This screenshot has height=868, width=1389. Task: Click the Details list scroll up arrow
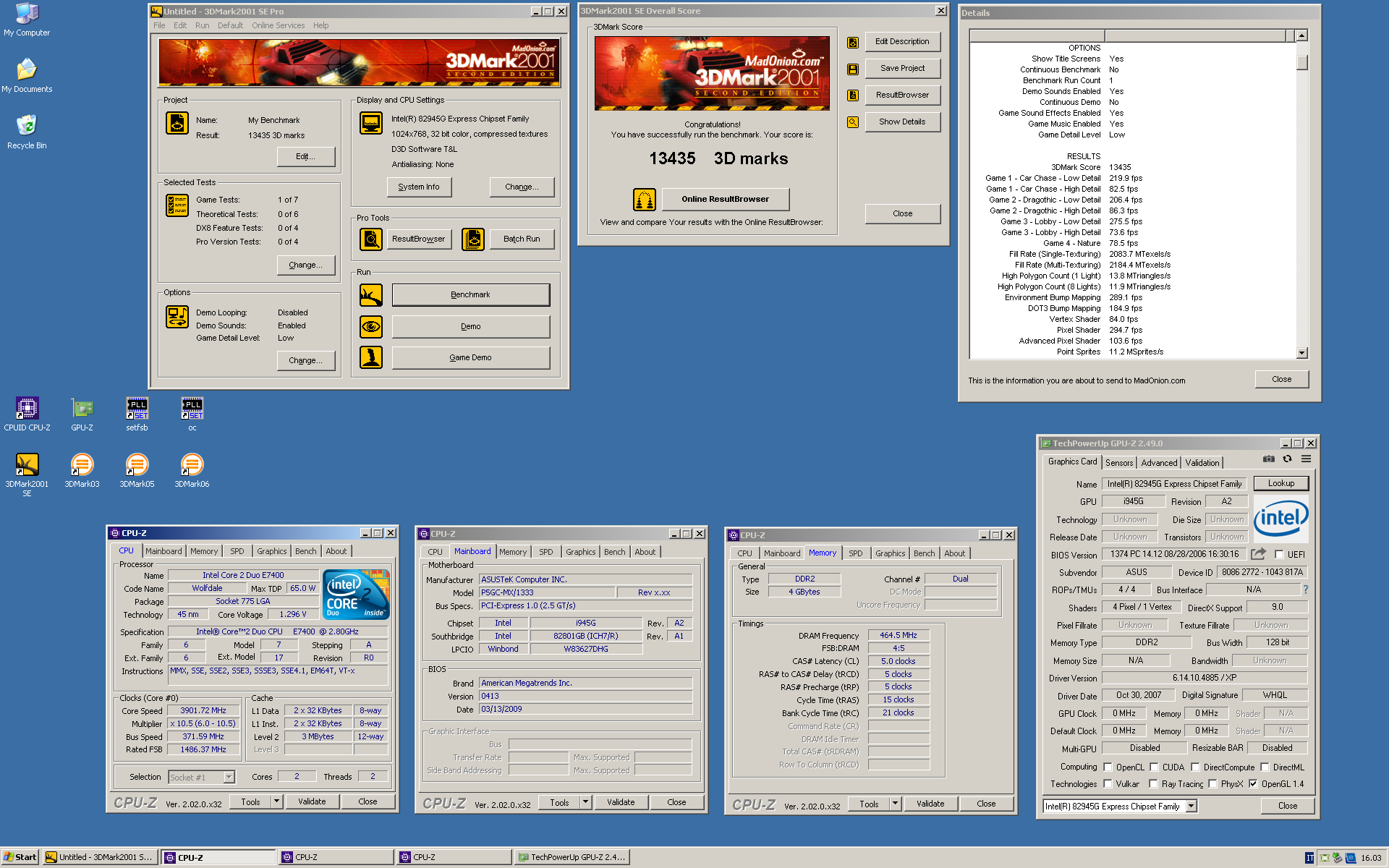coord(1301,35)
